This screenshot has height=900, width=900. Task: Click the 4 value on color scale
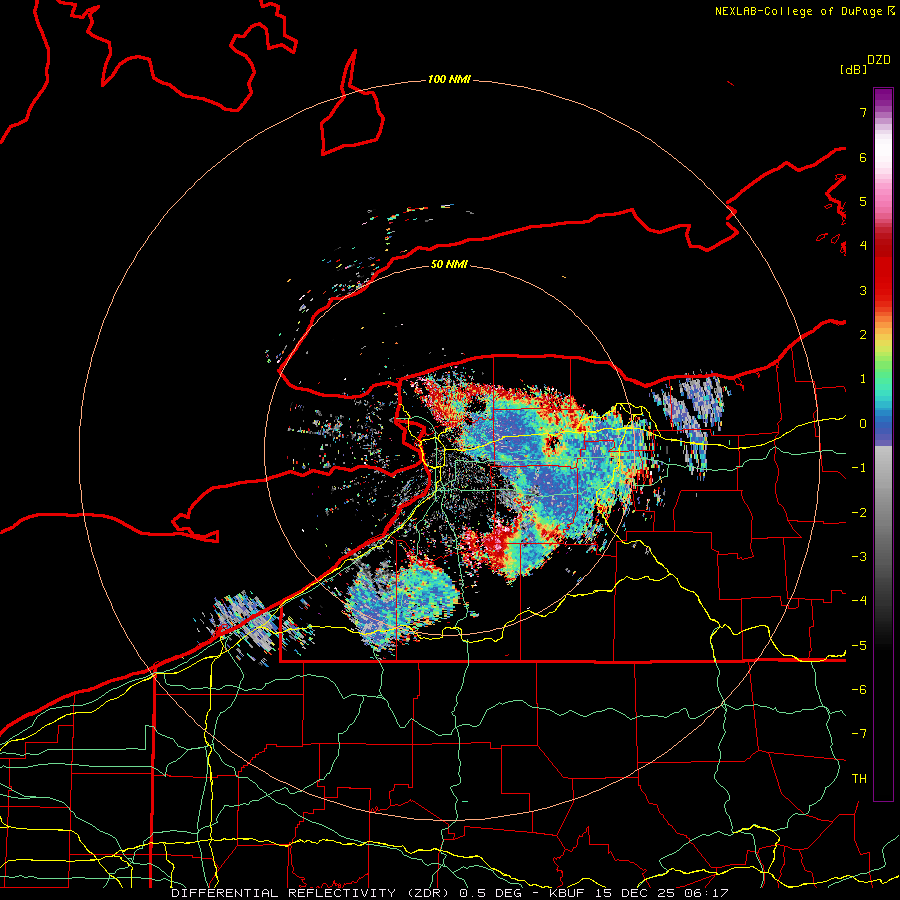863,246
